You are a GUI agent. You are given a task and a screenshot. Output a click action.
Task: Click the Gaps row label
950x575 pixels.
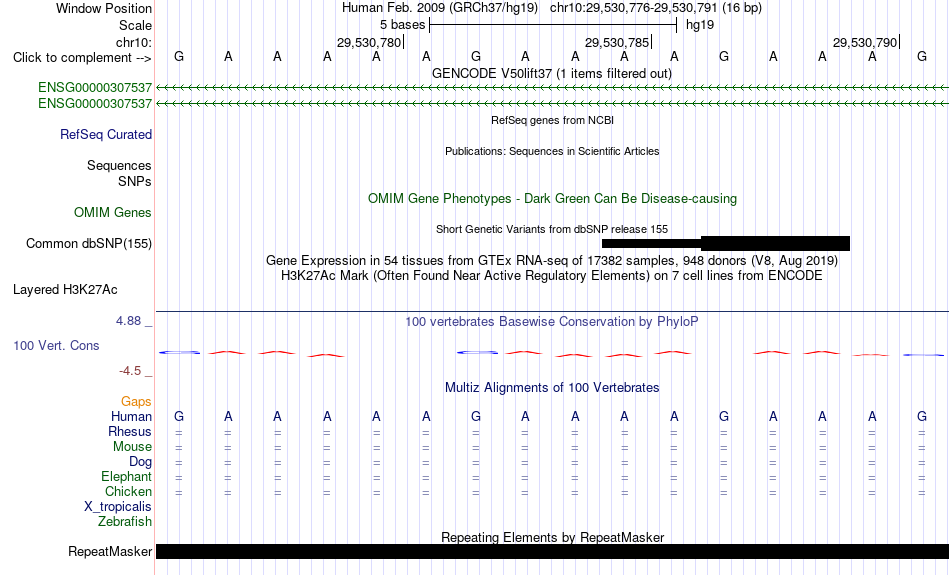(x=136, y=402)
